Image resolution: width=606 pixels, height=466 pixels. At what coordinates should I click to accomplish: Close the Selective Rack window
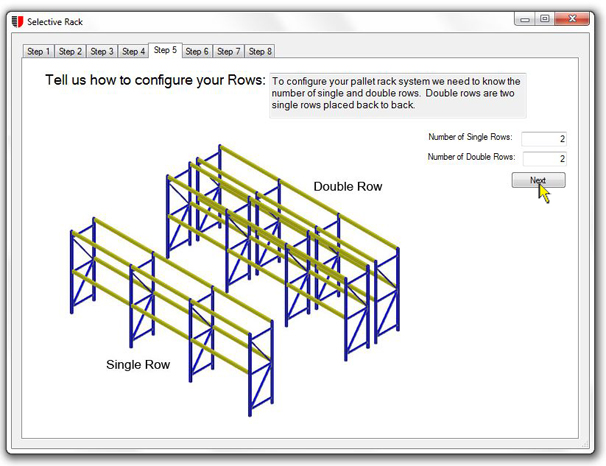point(572,19)
